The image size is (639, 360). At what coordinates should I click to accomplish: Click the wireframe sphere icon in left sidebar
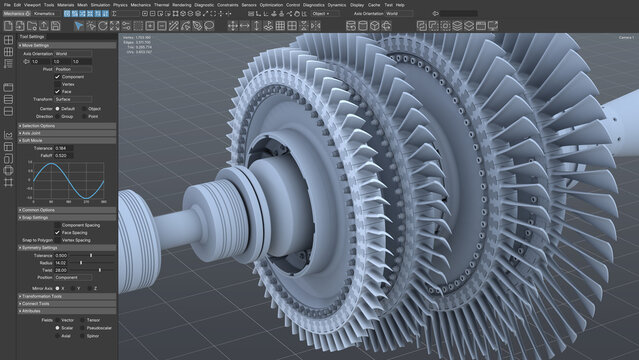8,170
